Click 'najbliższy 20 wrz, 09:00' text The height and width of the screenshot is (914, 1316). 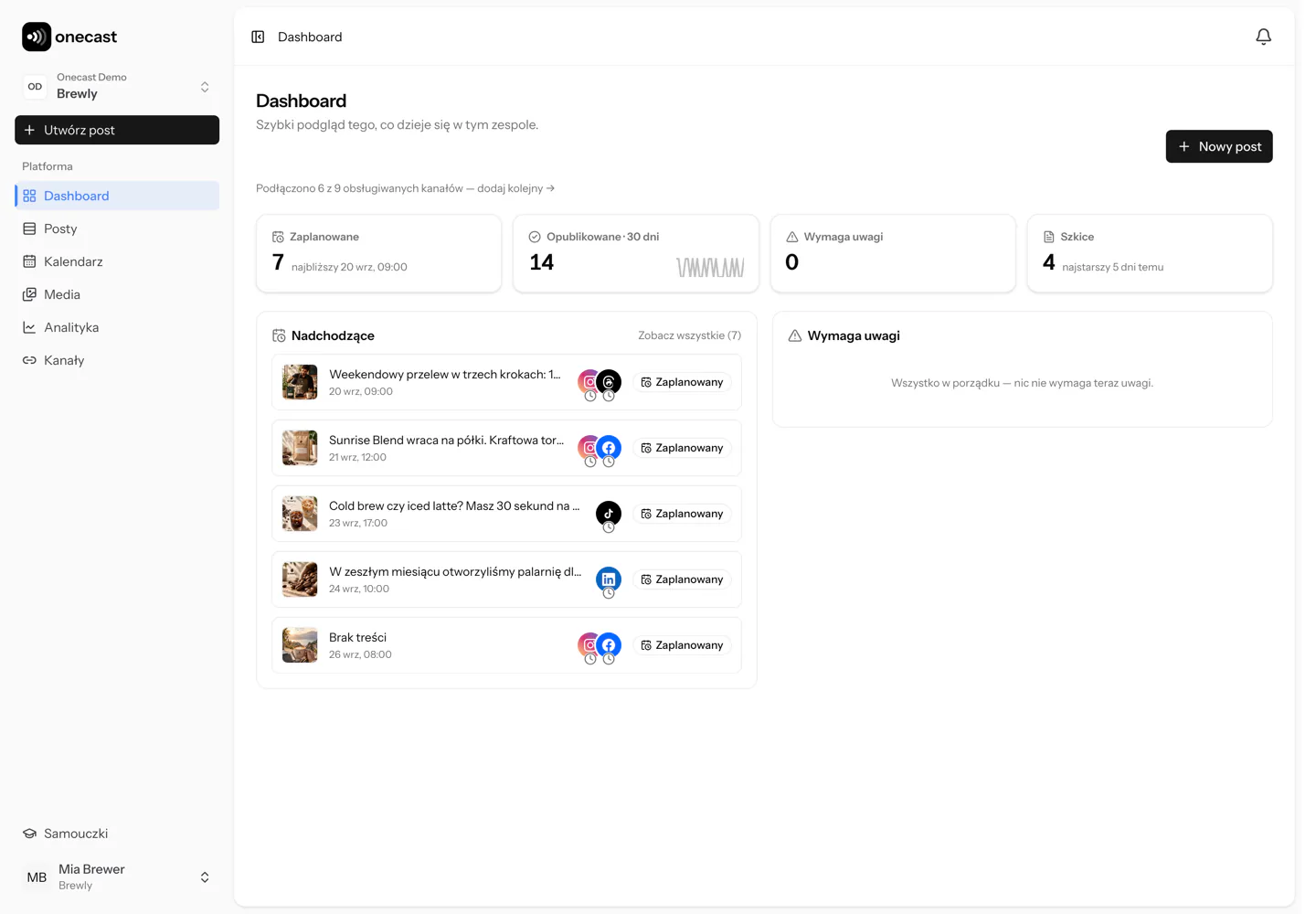349,267
